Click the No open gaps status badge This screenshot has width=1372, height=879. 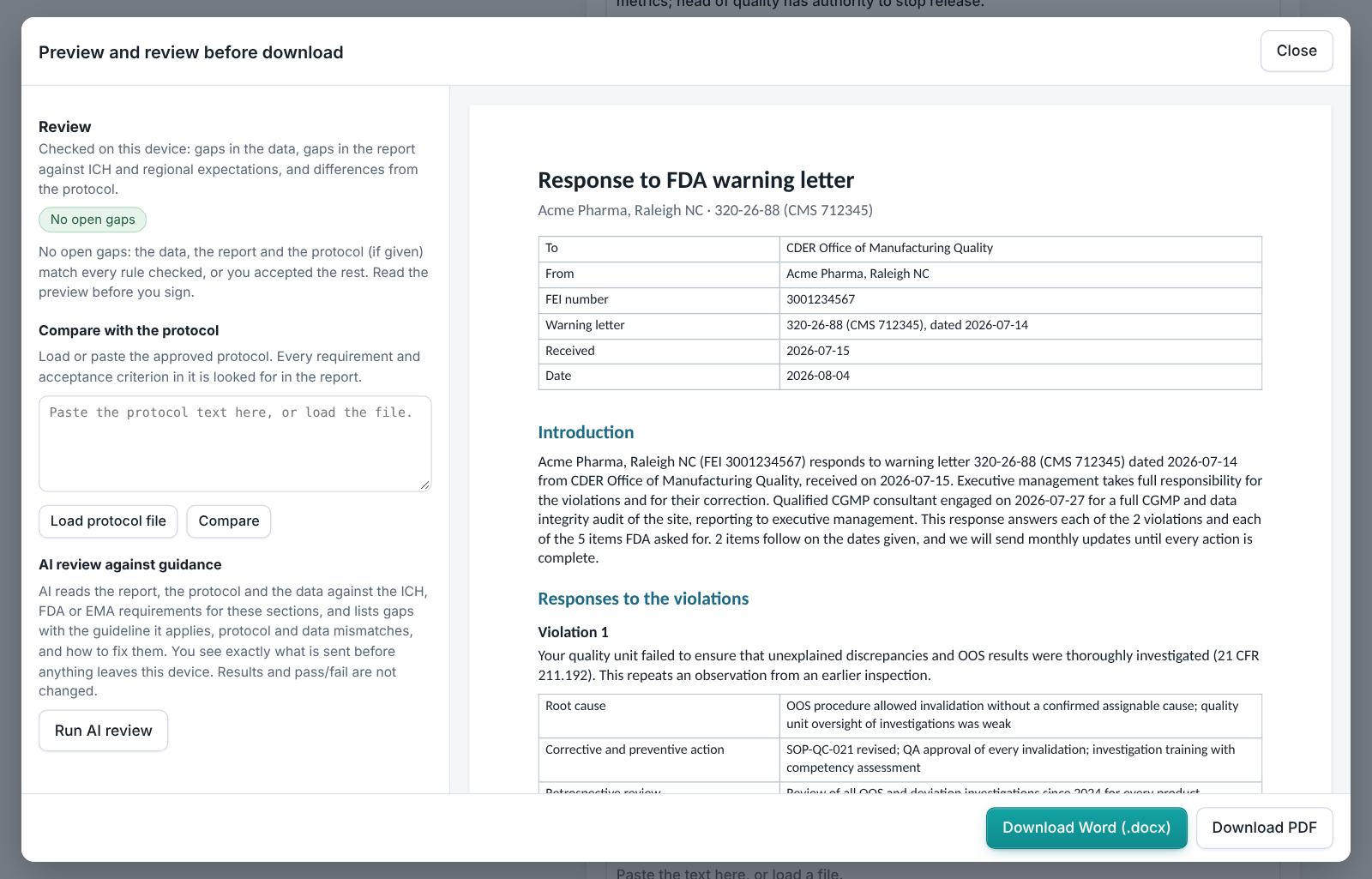[93, 220]
